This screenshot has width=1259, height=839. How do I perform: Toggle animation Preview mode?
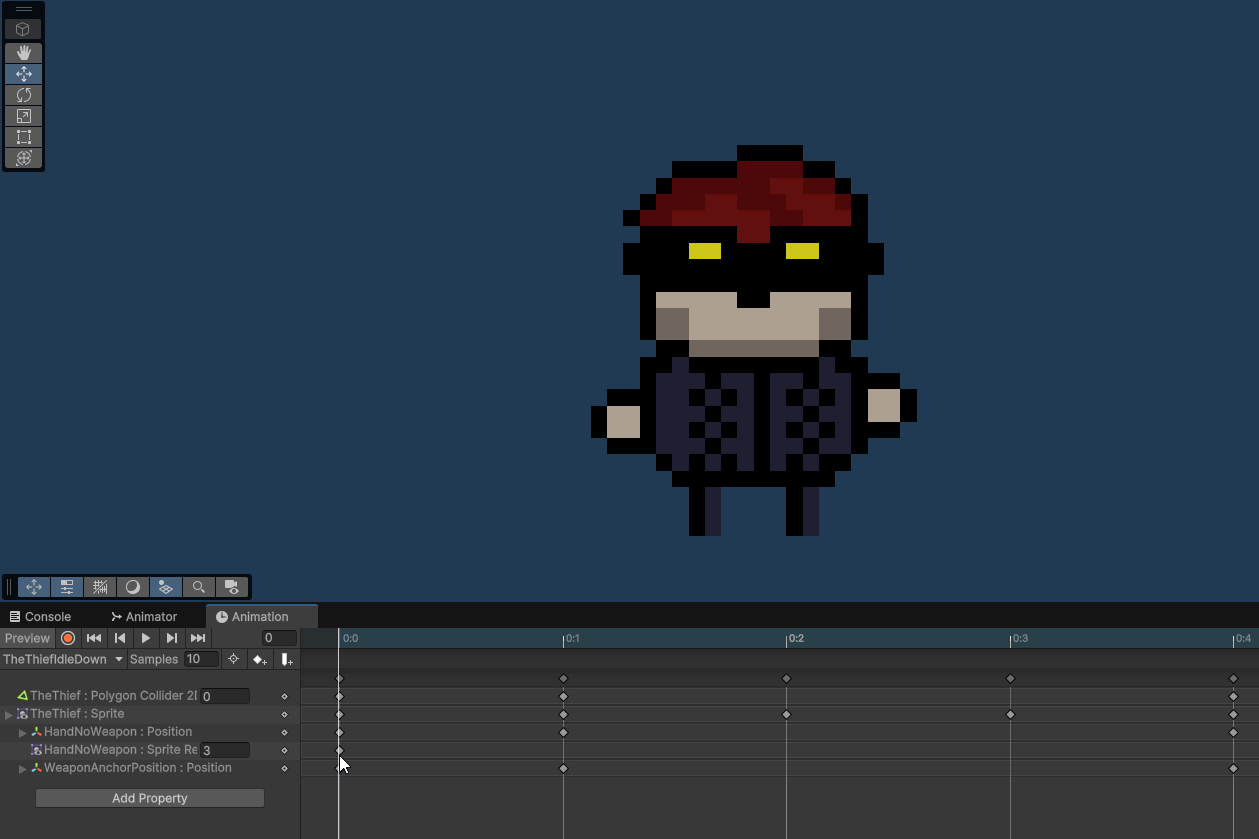tap(27, 638)
